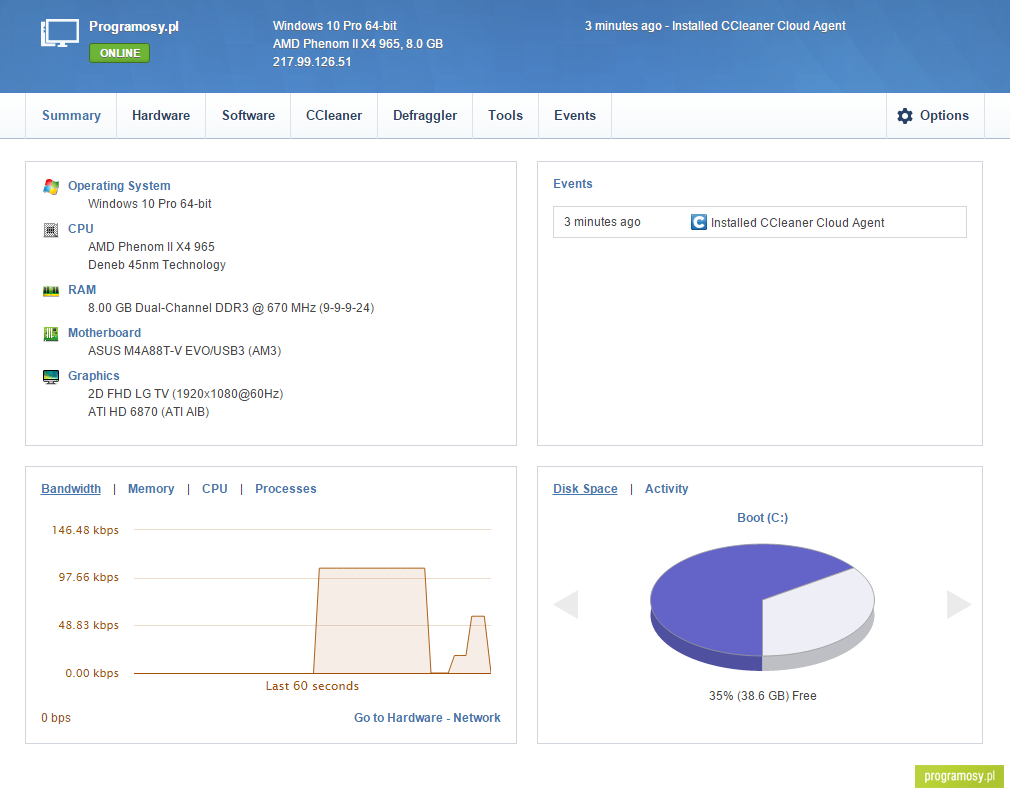
Task: Click the Motherboard heading link
Action: click(x=104, y=333)
